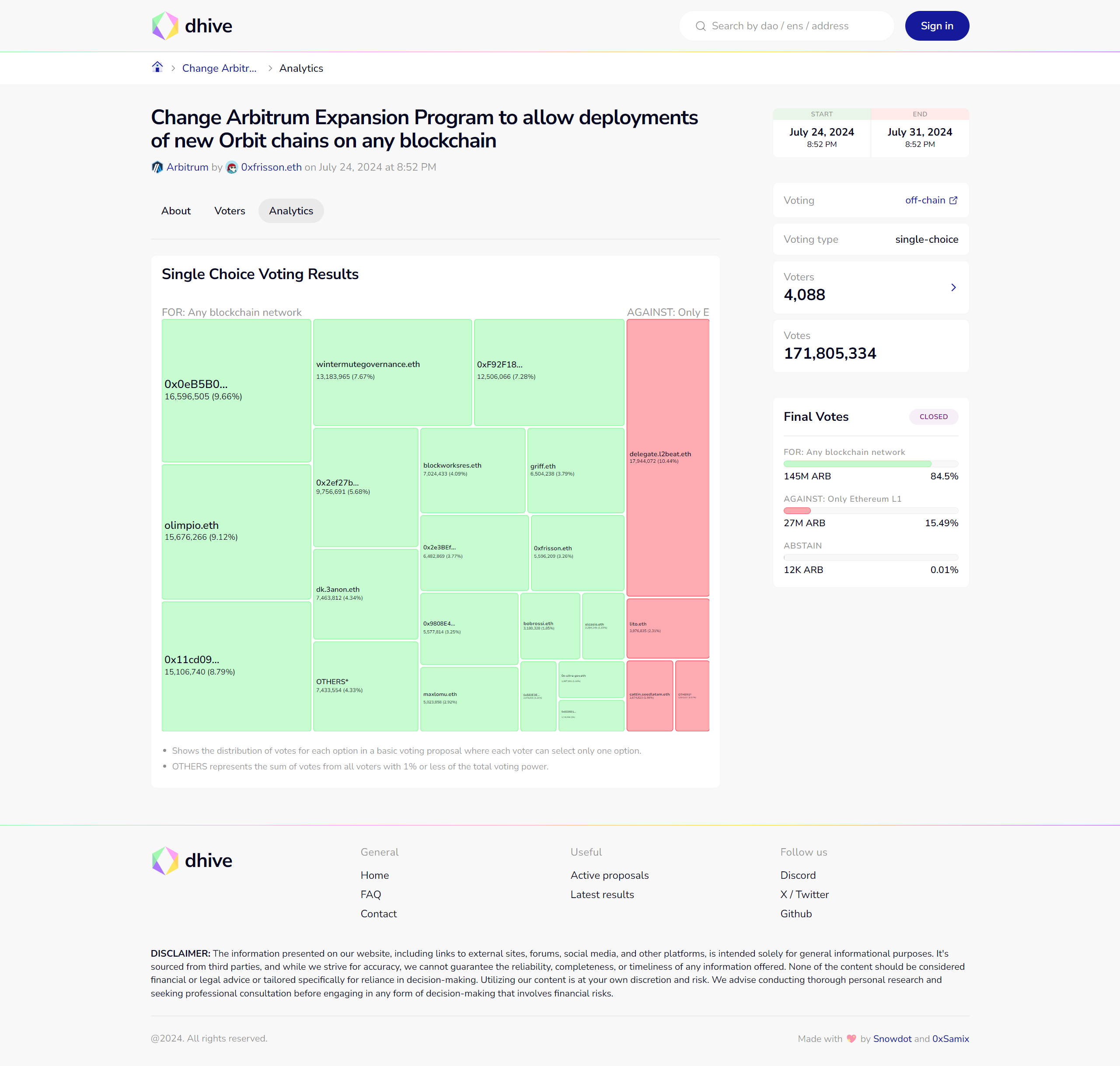The image size is (1120, 1066).
Task: Open the Latest results link
Action: (x=602, y=895)
